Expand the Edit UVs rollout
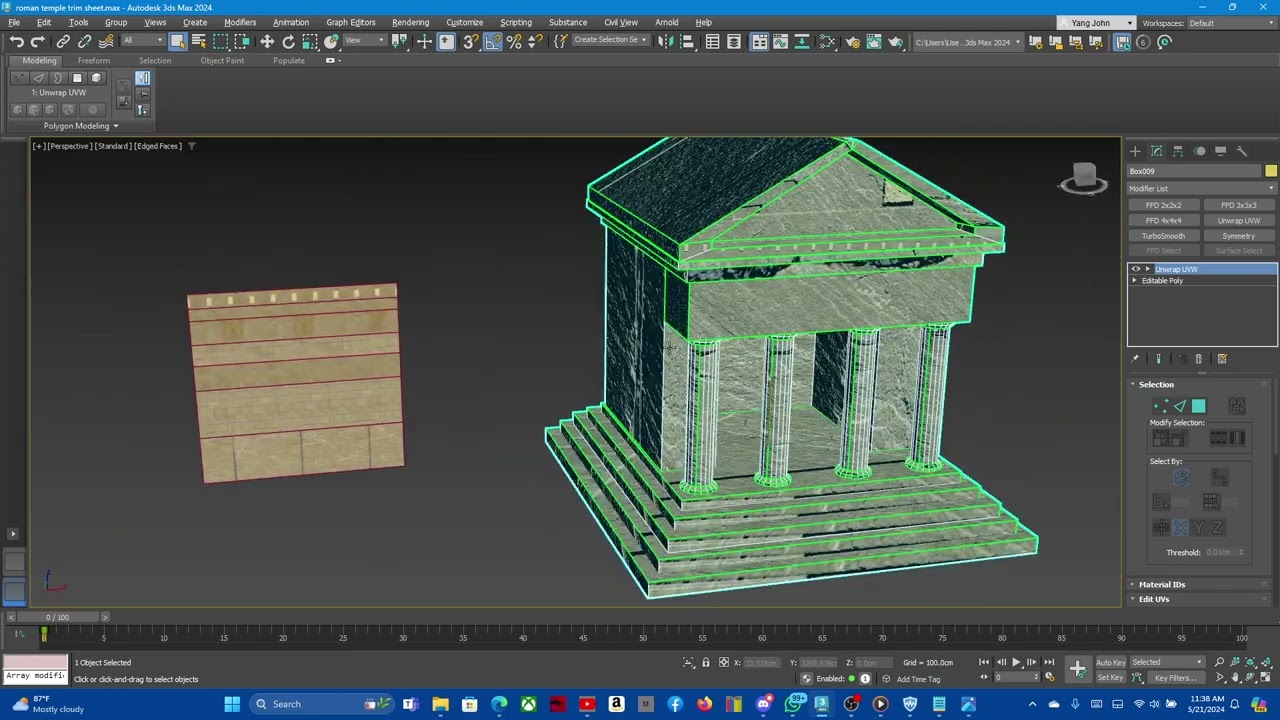The height and width of the screenshot is (720, 1280). (x=1154, y=599)
